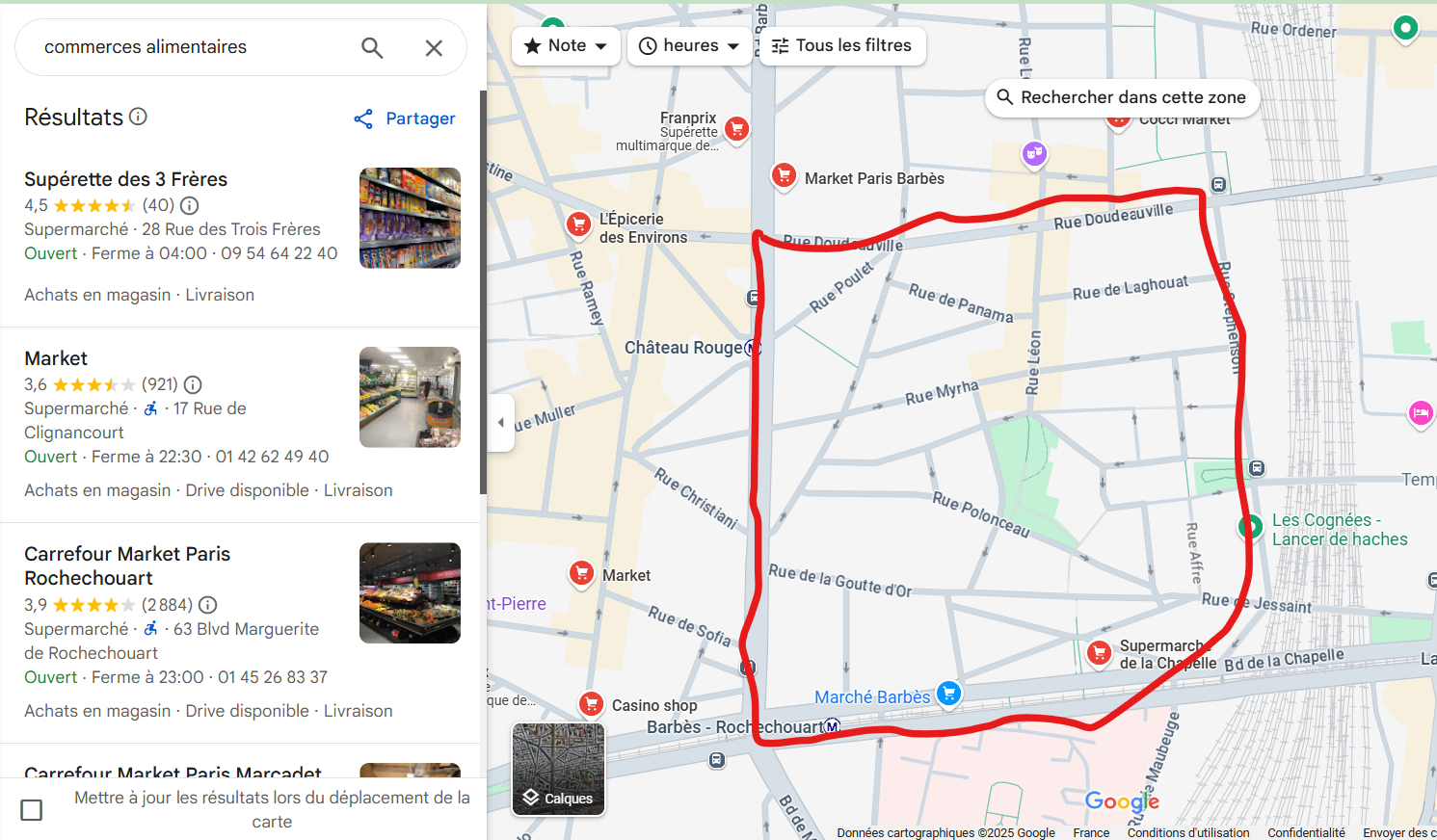Click the Franprix shopping cart pin
The width and height of the screenshot is (1437, 840).
[736, 128]
